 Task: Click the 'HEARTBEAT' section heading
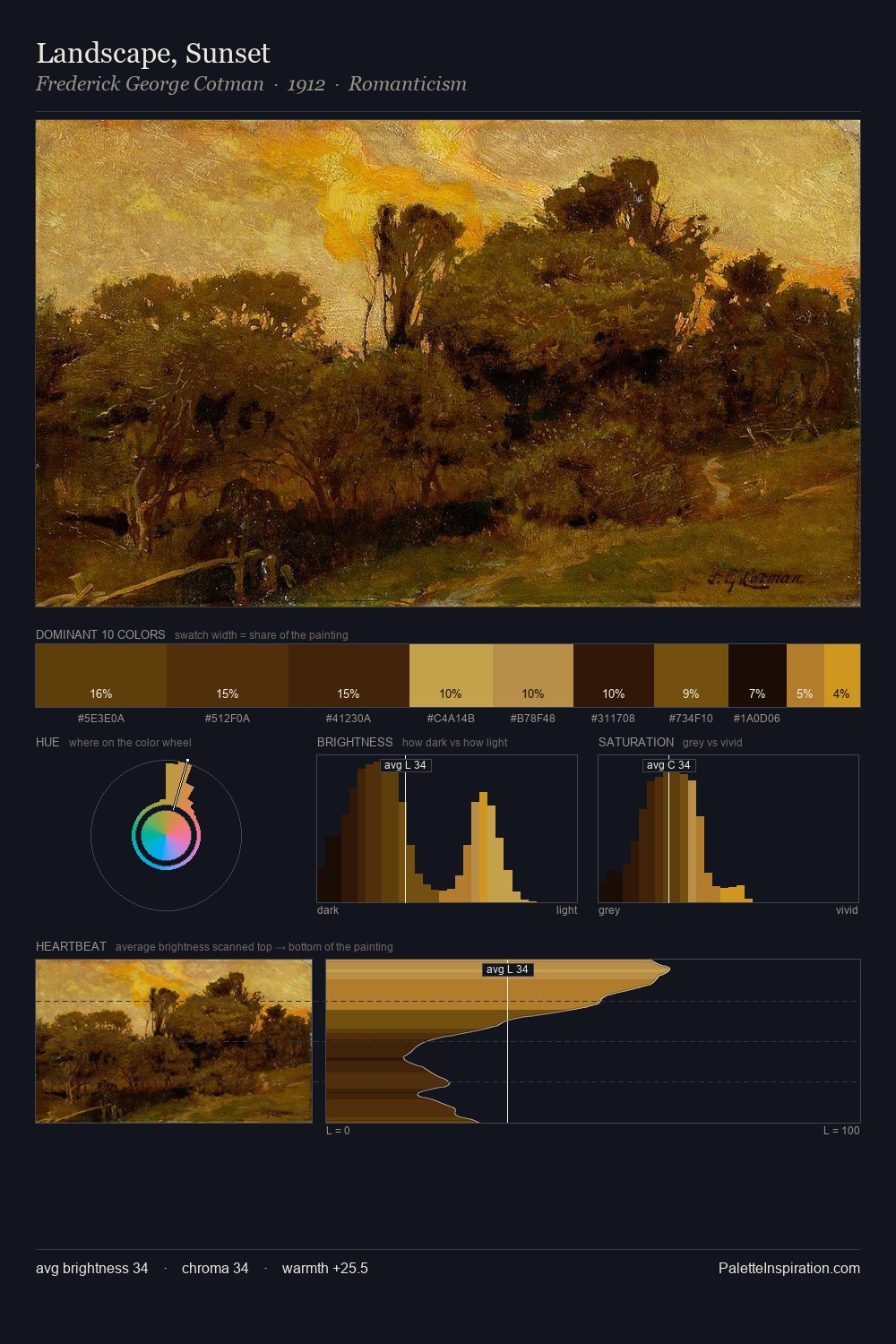tap(71, 946)
